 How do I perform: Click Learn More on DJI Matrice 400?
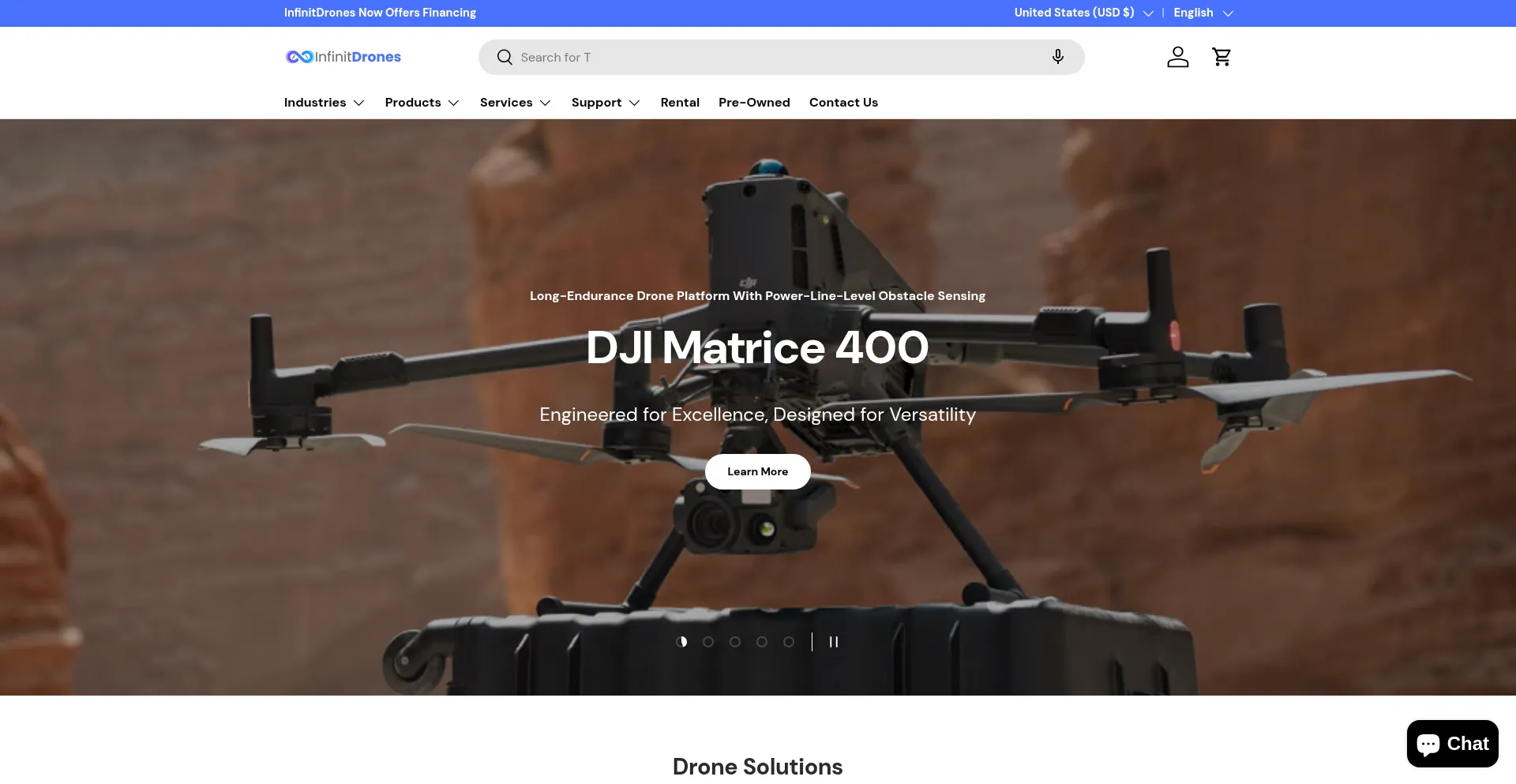(758, 471)
